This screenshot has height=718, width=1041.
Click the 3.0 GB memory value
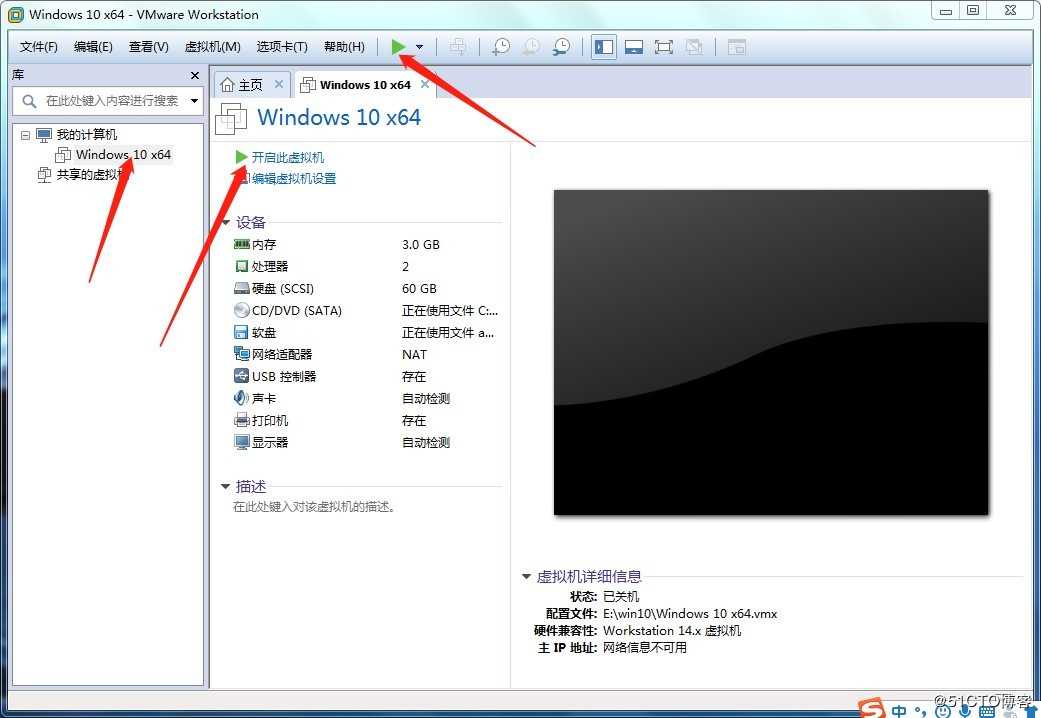coord(421,244)
